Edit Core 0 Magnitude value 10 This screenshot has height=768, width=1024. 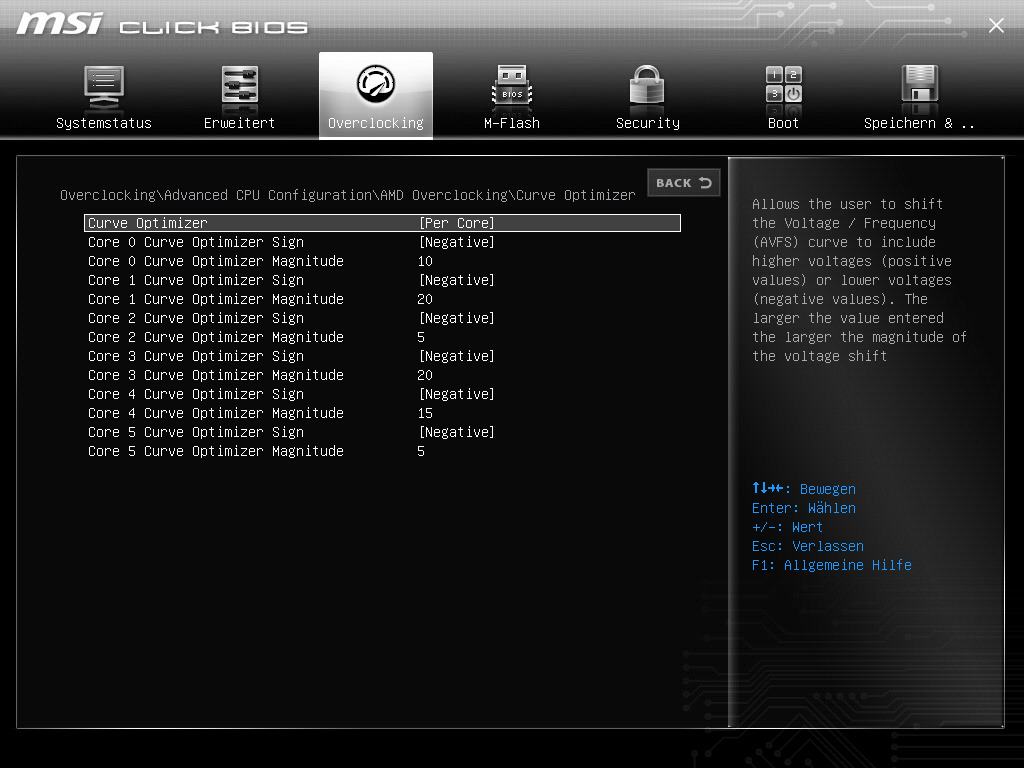tap(425, 261)
